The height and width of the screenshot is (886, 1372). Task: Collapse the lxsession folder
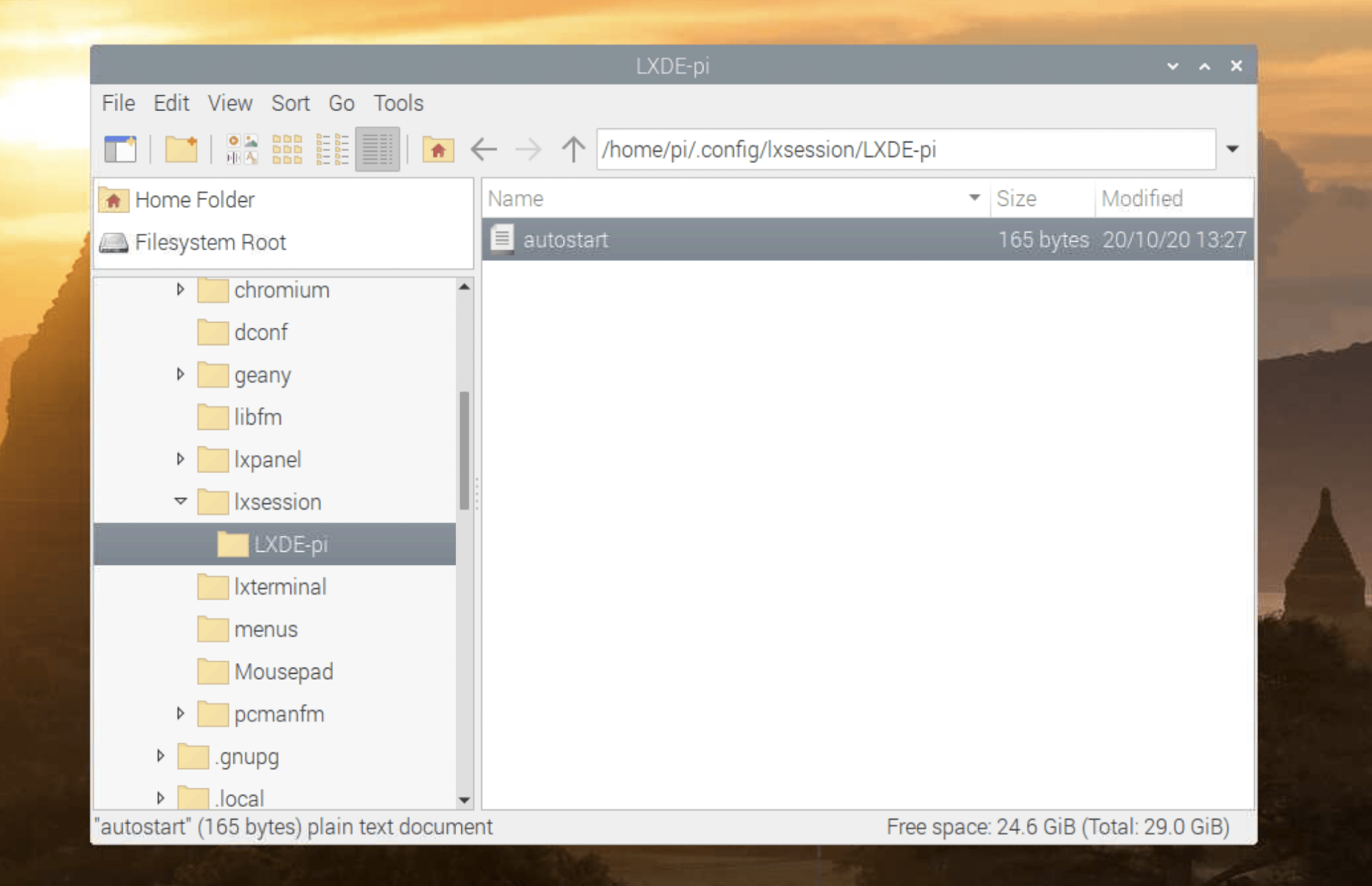[x=180, y=502]
